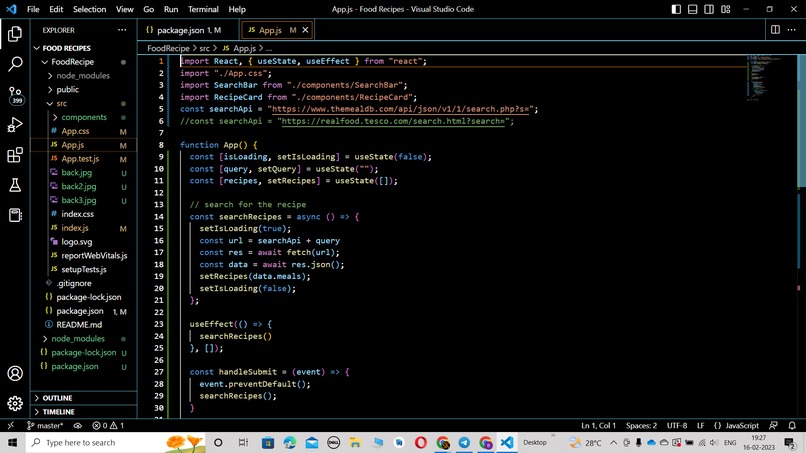Open the Windows Start menu

tap(12, 443)
